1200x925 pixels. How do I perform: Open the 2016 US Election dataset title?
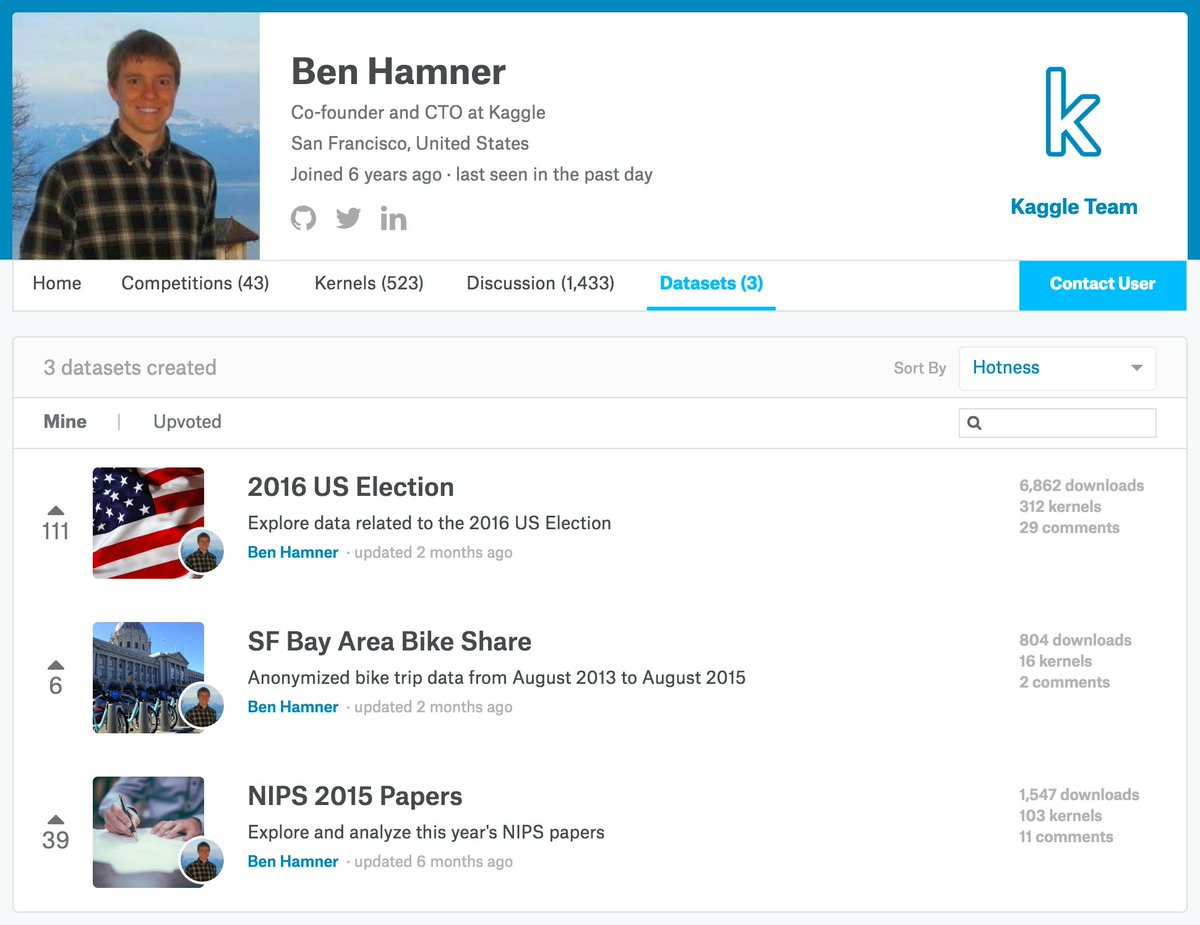pyautogui.click(x=351, y=487)
